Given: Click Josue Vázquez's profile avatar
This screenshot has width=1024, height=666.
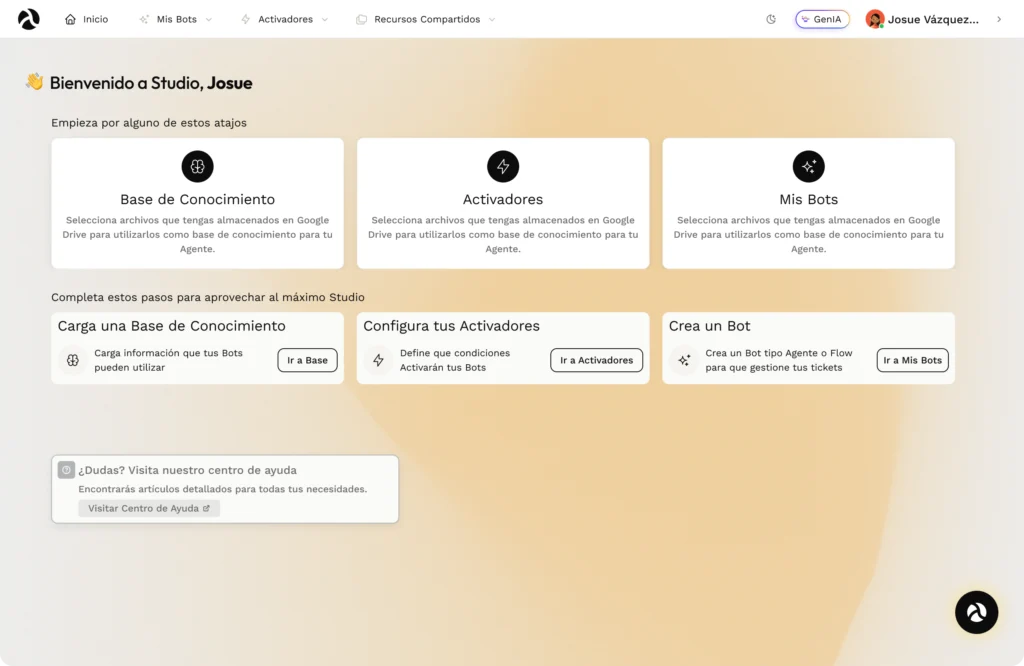Looking at the screenshot, I should [875, 19].
